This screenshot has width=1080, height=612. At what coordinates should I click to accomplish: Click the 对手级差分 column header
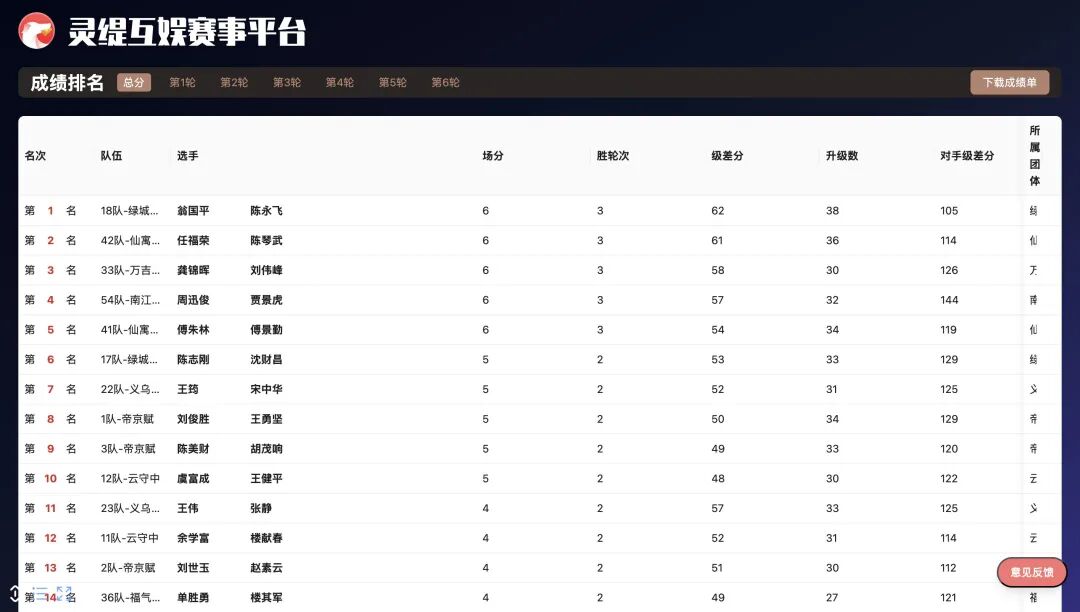(967, 156)
